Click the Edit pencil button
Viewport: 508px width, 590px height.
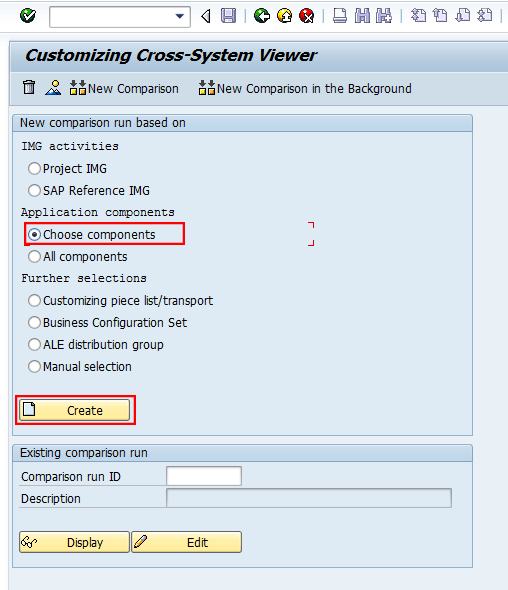[x=186, y=542]
